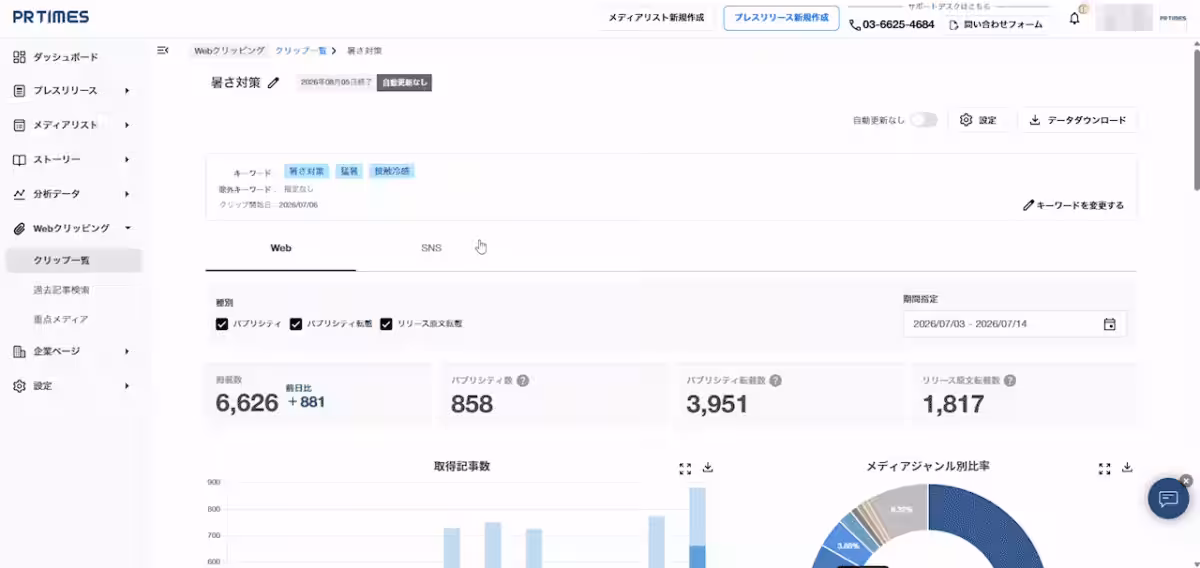The image size is (1200, 568).
Task: Expand 取得記事数 chart to fullscreen
Action: [685, 468]
